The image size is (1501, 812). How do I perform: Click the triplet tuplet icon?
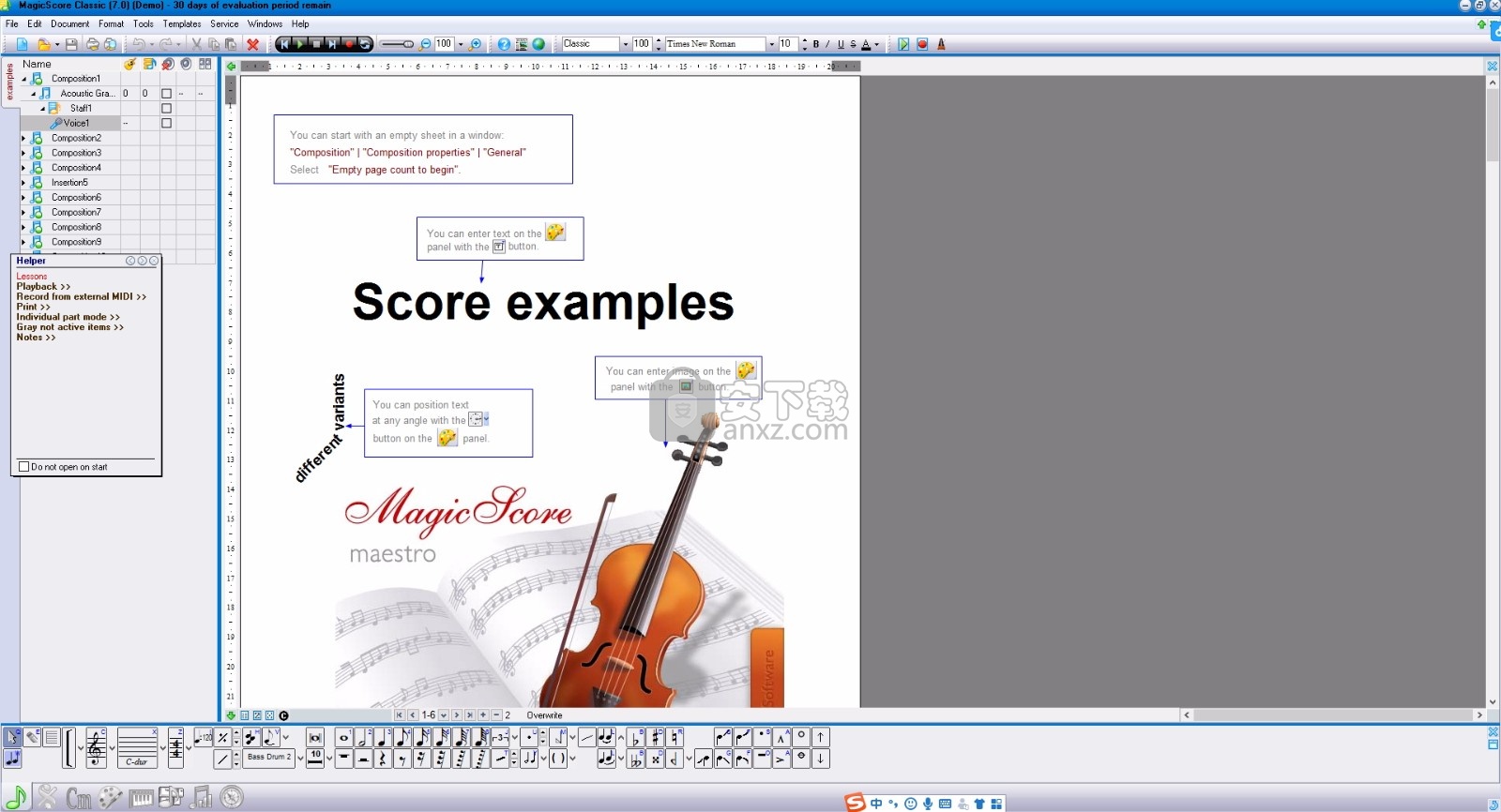500,738
